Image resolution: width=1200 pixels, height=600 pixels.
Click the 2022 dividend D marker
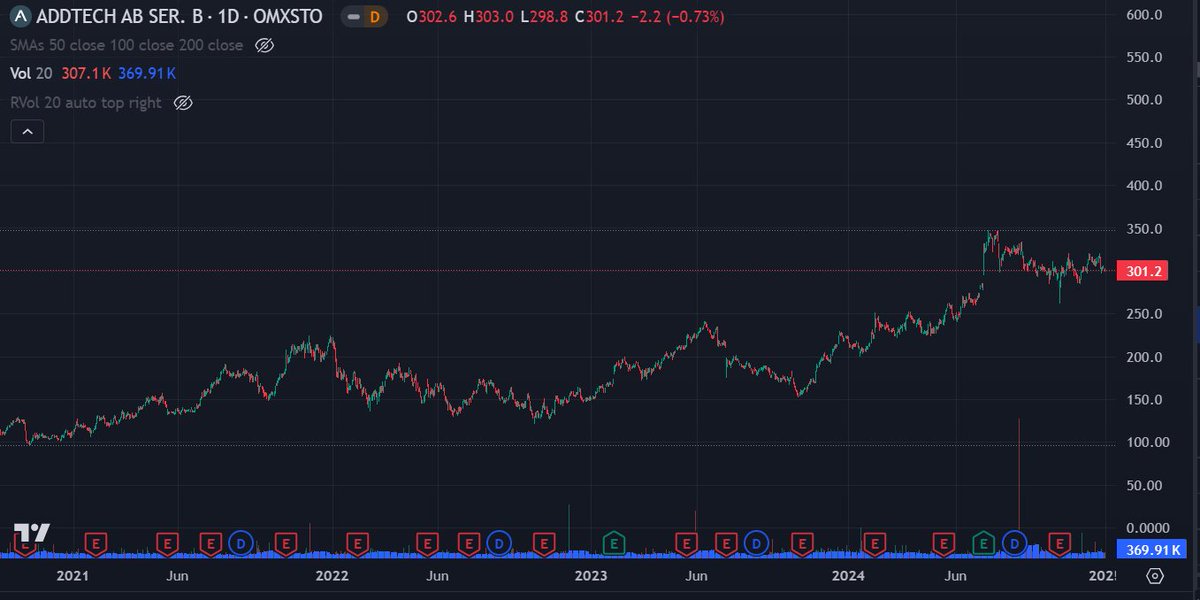(x=499, y=543)
